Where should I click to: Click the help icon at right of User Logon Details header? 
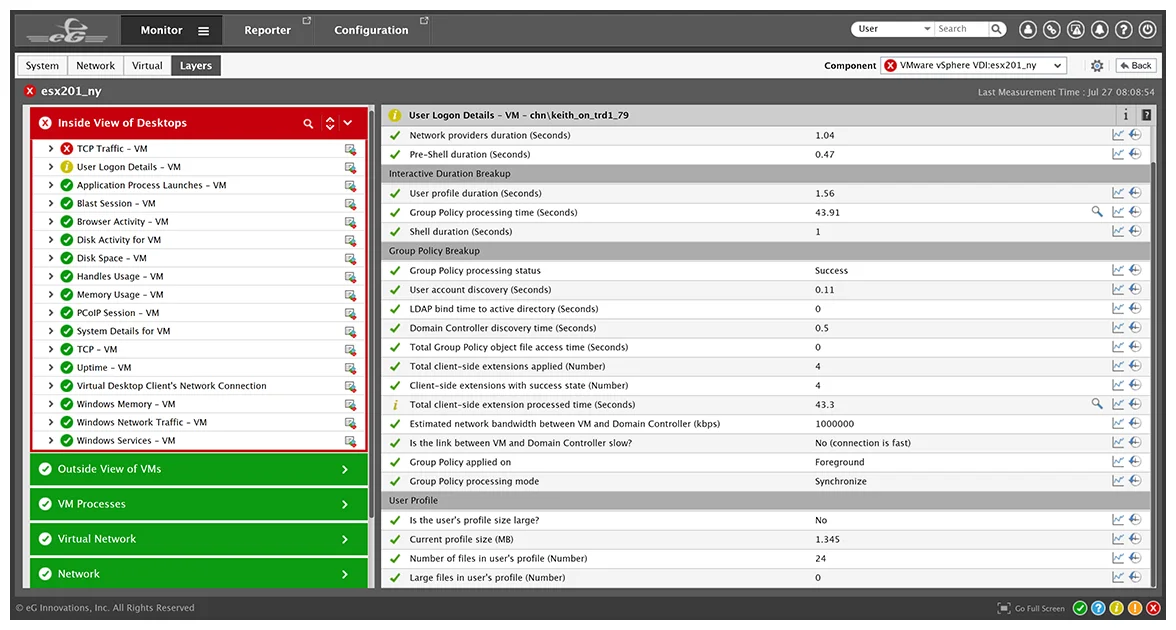pos(1146,115)
